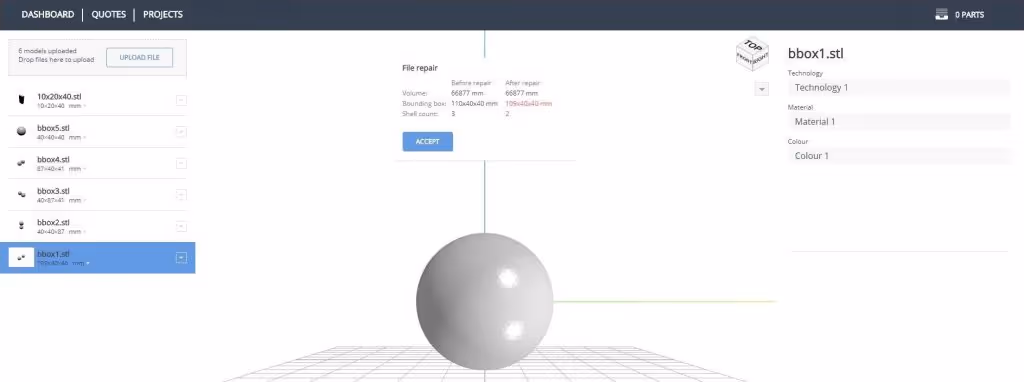Open the Technology 1 selector

point(899,88)
